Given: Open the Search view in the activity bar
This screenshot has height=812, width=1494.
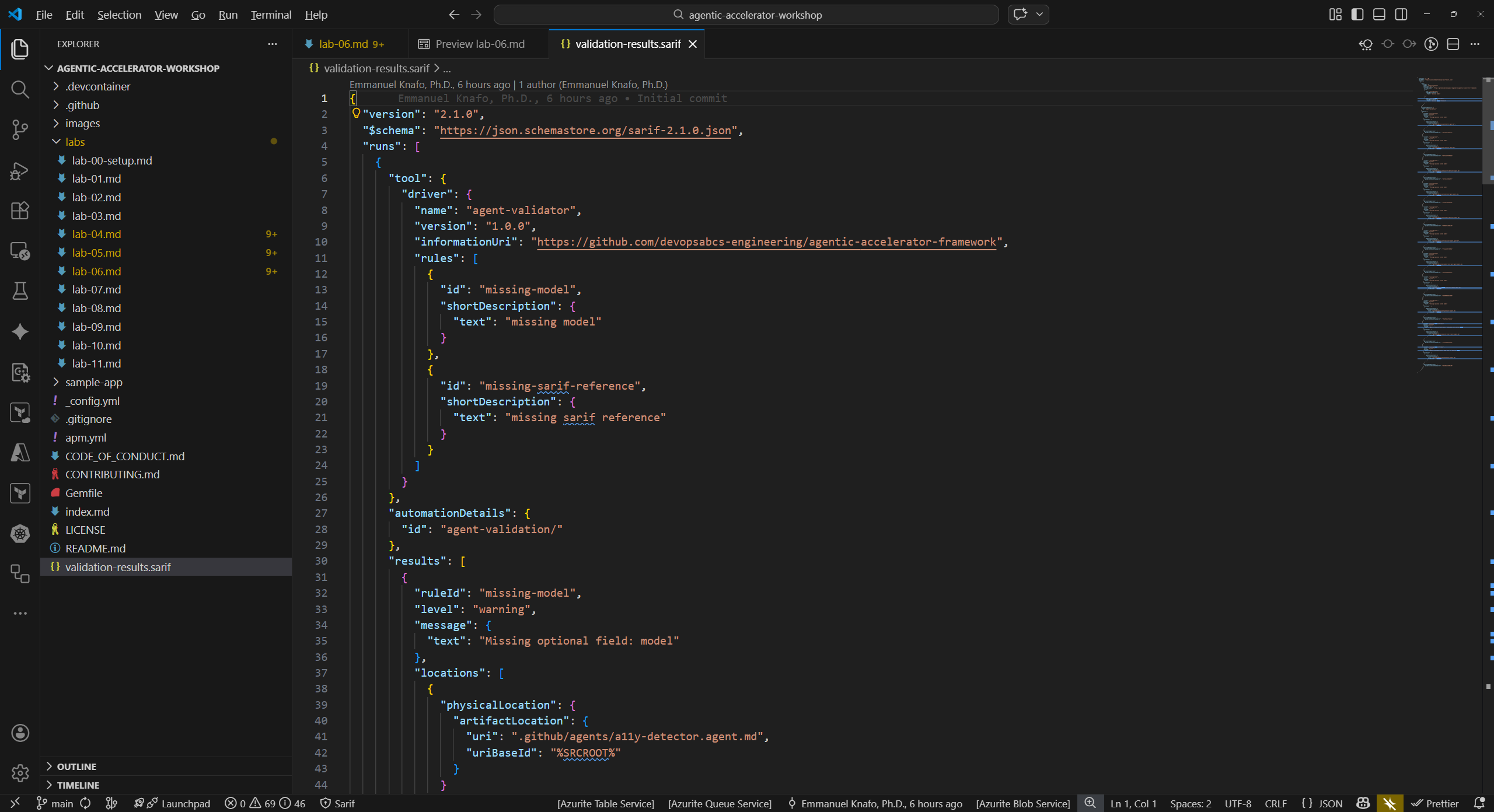Looking at the screenshot, I should (x=20, y=89).
